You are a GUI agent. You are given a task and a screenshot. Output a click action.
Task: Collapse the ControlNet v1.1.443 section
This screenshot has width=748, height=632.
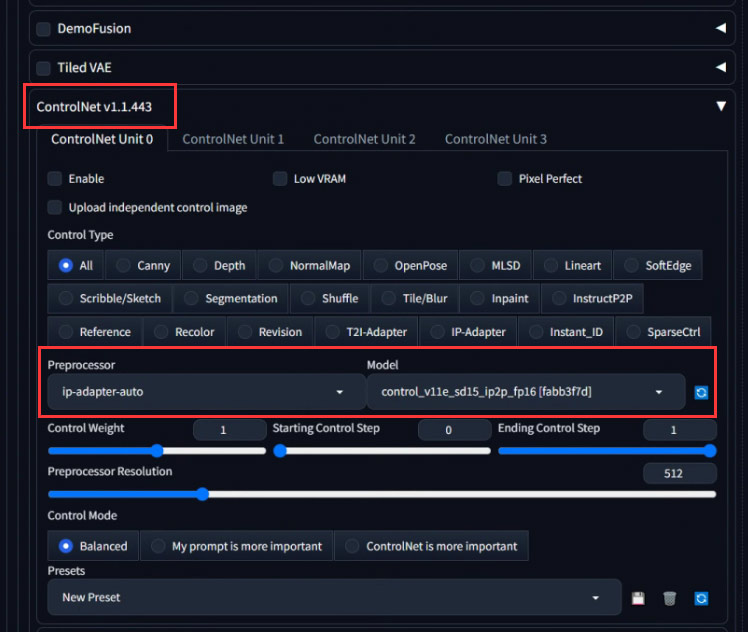pyautogui.click(x=721, y=106)
